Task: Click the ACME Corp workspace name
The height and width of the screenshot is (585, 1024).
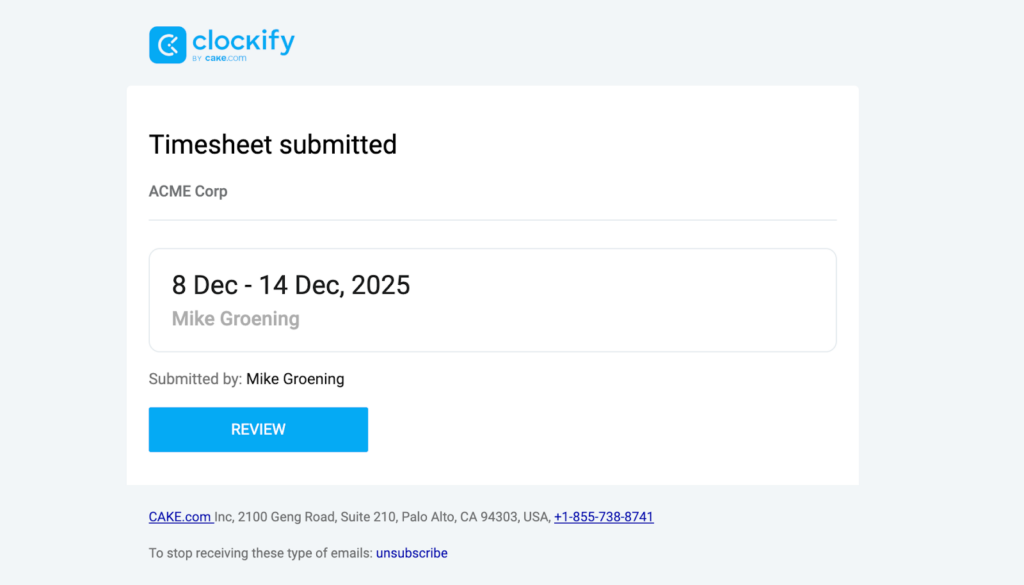Action: click(x=188, y=191)
